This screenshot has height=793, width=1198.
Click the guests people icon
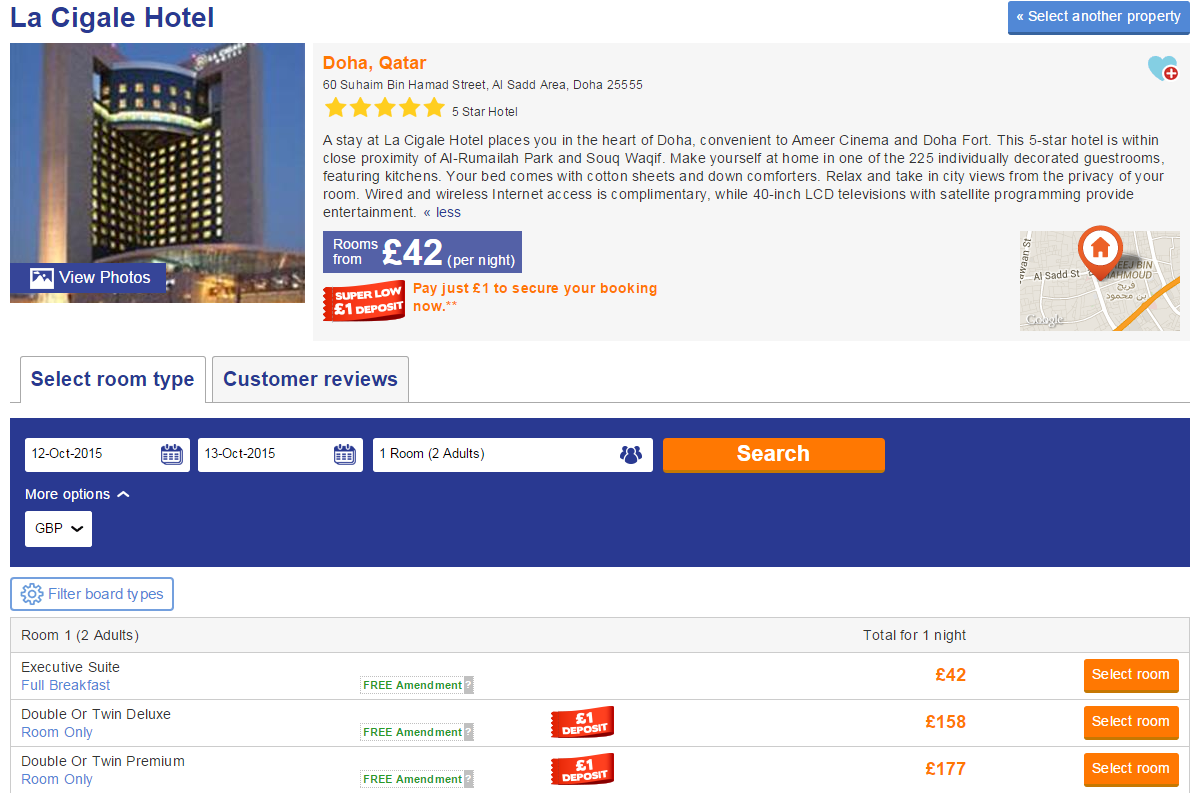click(630, 455)
